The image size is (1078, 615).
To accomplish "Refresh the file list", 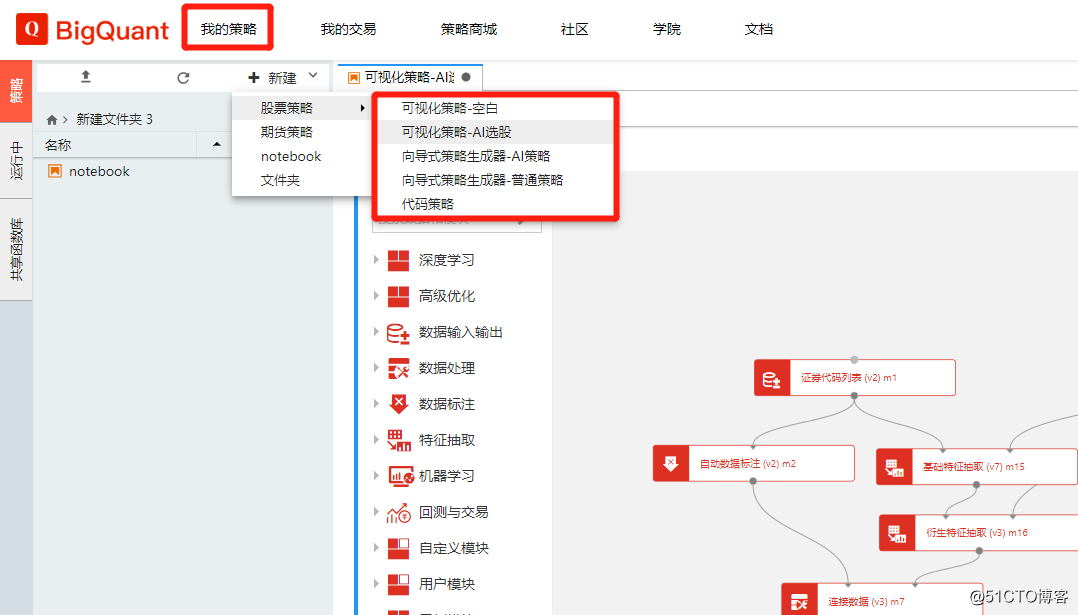I will coord(183,78).
